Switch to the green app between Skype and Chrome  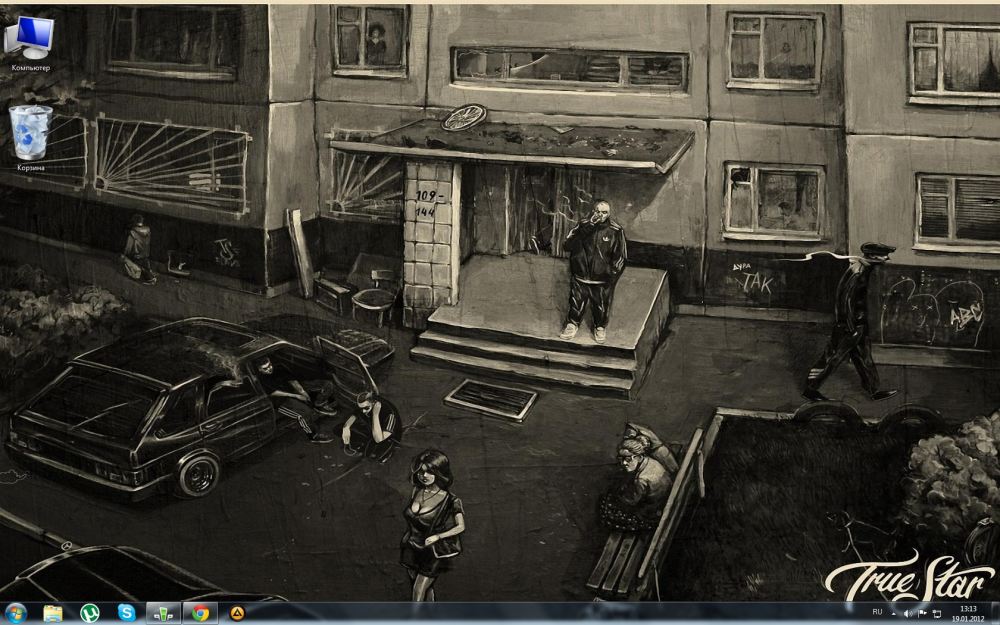[163, 614]
